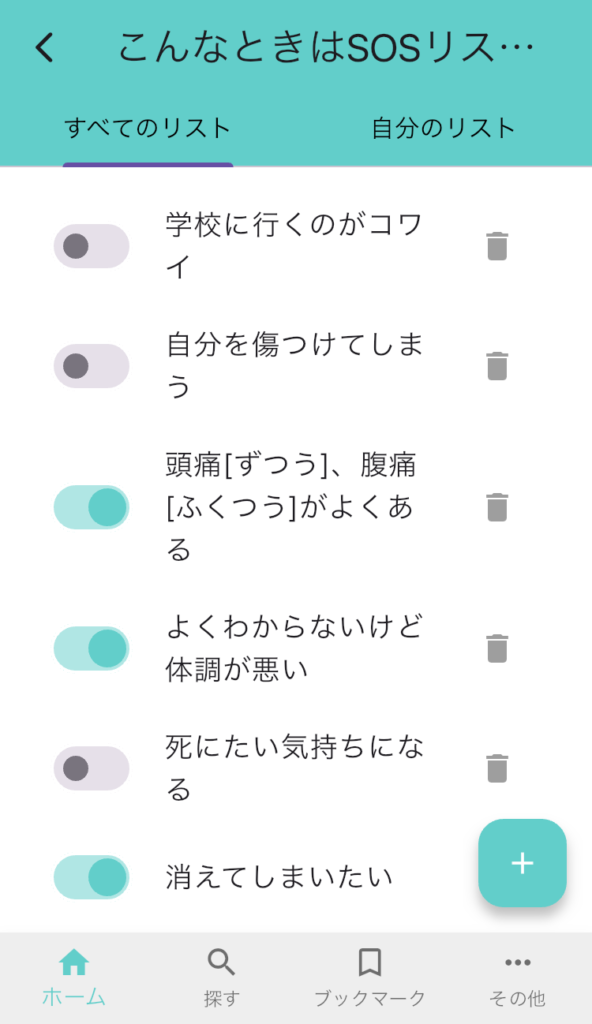Image resolution: width=592 pixels, height=1024 pixels.
Task: Disable the 頭痛、腹痛がよくある switch
Action: tap(91, 507)
